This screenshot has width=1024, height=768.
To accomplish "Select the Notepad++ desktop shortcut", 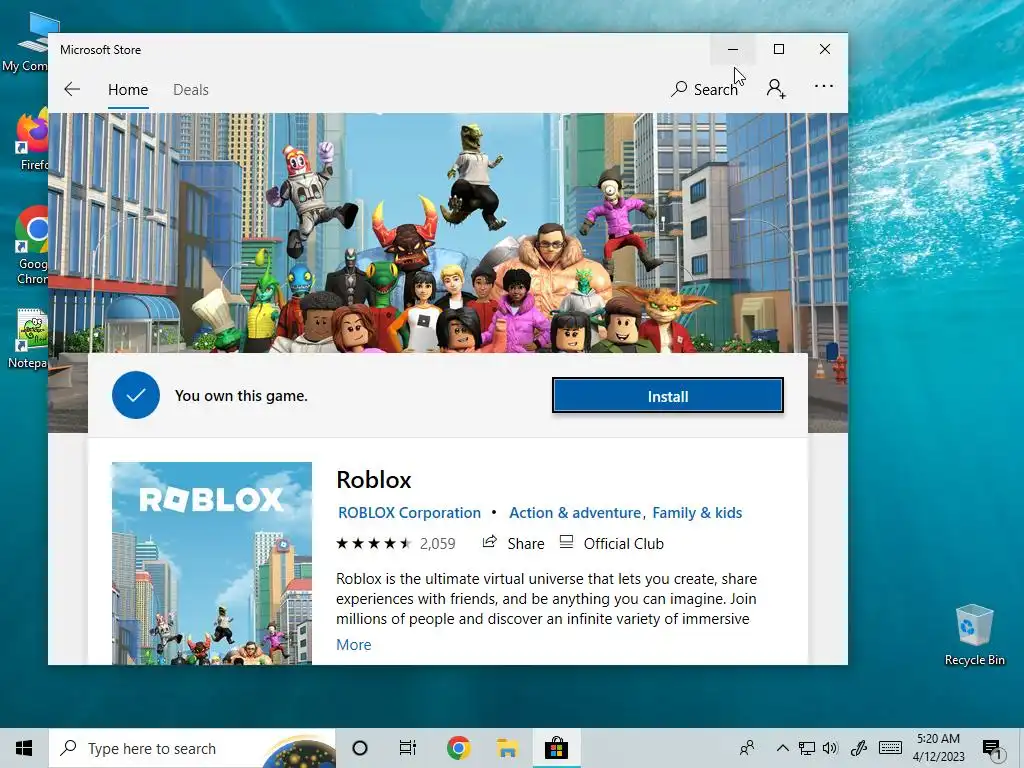I will pos(27,339).
